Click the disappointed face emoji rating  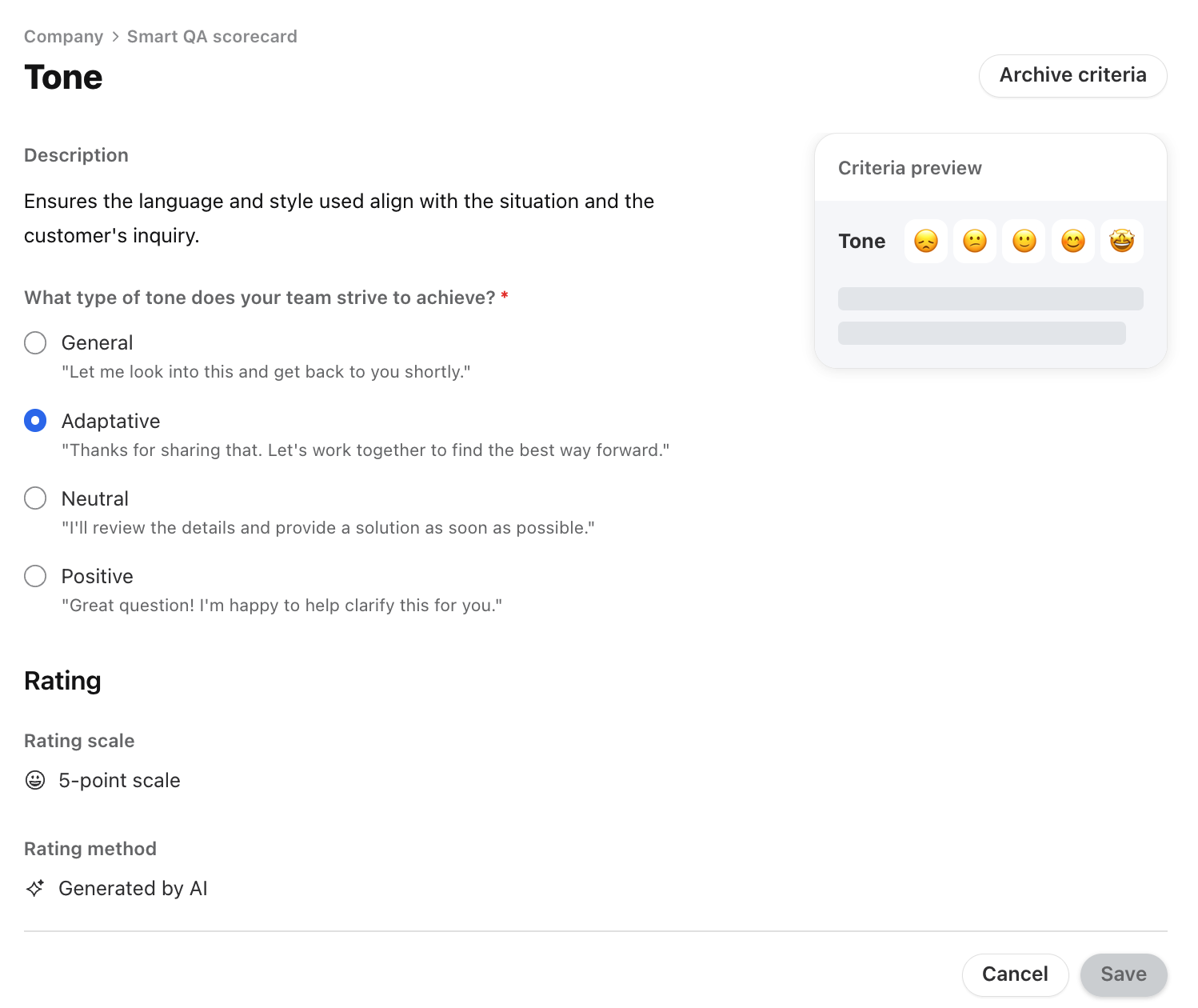pos(925,241)
